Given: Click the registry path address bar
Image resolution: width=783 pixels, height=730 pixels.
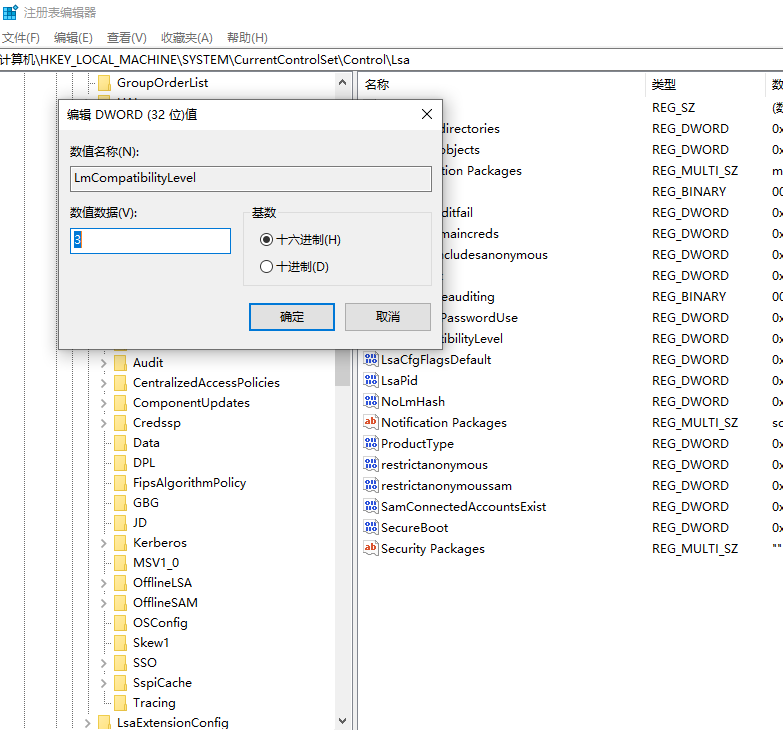Looking at the screenshot, I should click(x=392, y=60).
